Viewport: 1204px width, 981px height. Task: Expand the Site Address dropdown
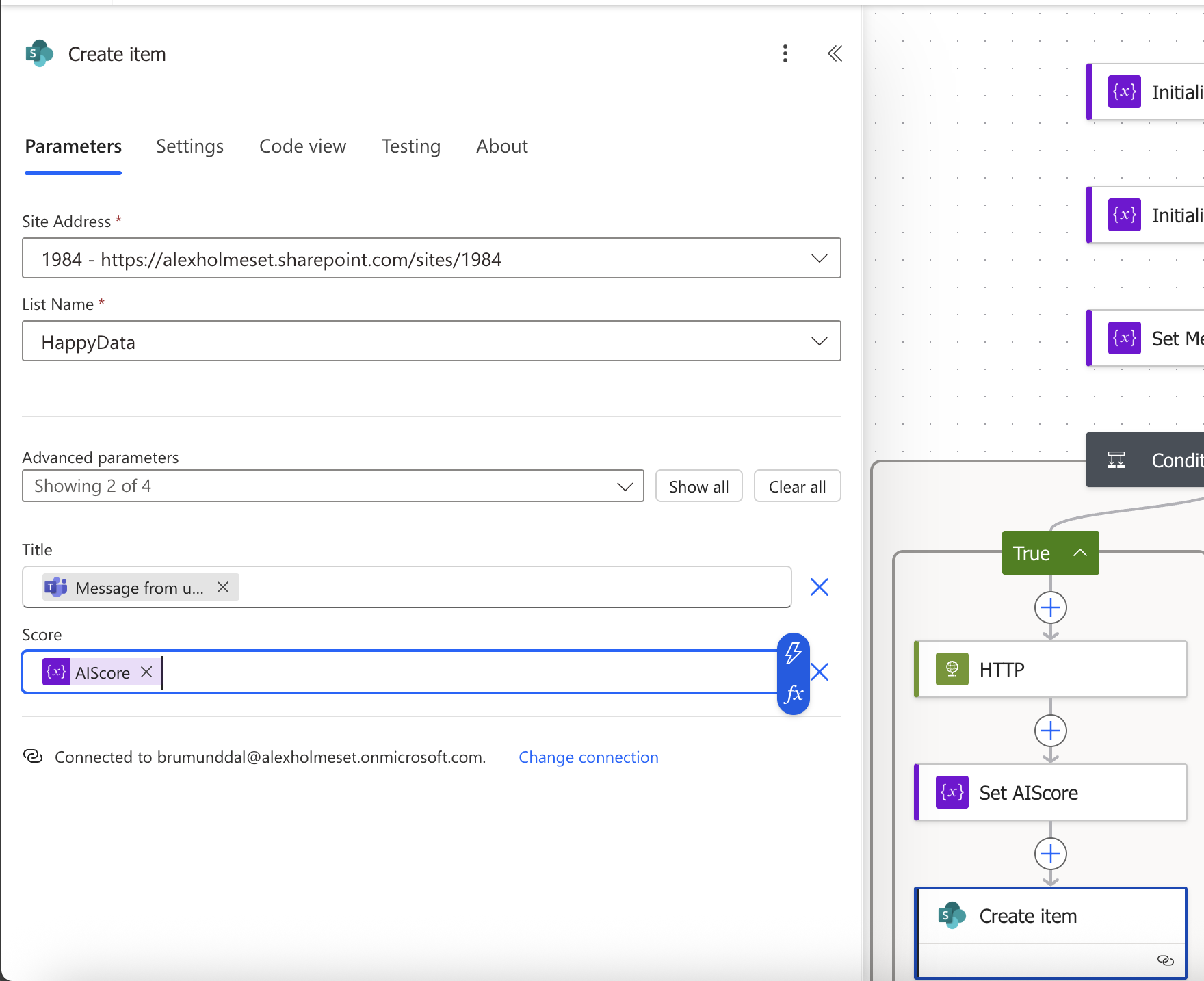pyautogui.click(x=819, y=259)
